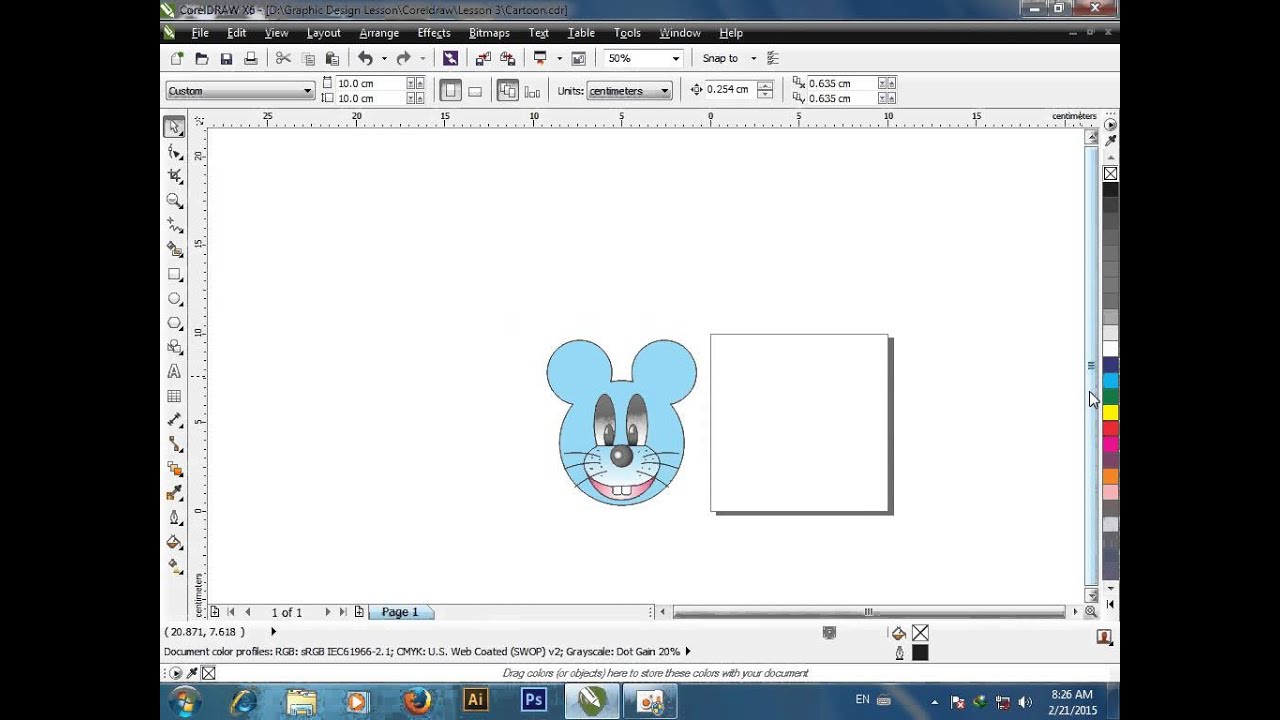The image size is (1280, 720).
Task: Open the Arrange menu
Action: pos(379,33)
